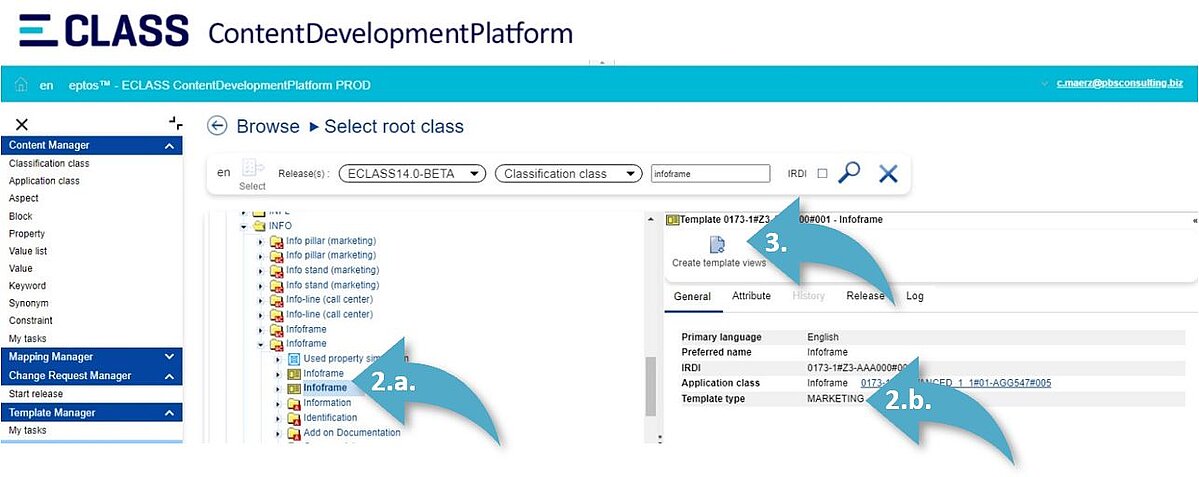Collapse the INFO folder in the tree
1199x477 pixels.
coord(244,226)
